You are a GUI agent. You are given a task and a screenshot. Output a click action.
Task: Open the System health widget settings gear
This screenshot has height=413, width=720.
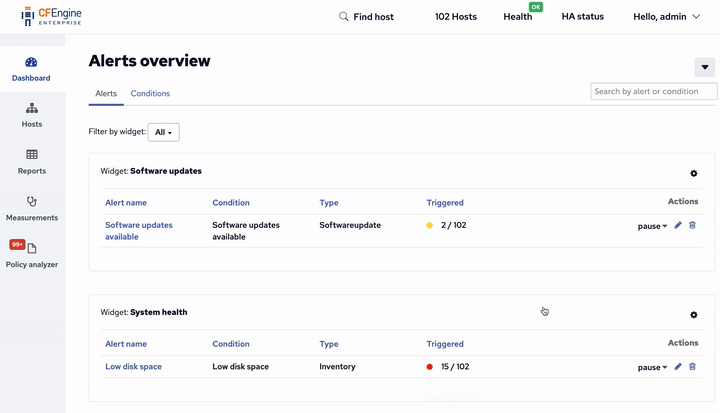coord(694,315)
